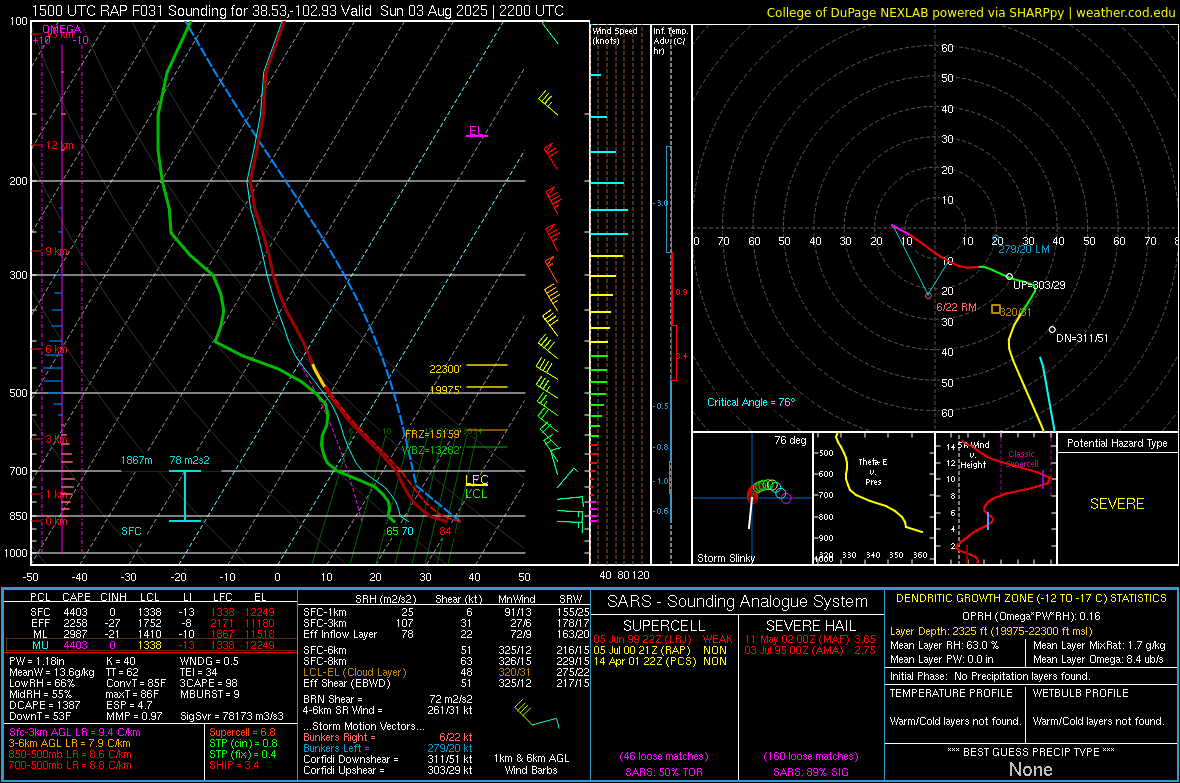The image size is (1180, 783).
Task: Click the white circle marker beside UP=303/29
Action: pyautogui.click(x=1010, y=277)
